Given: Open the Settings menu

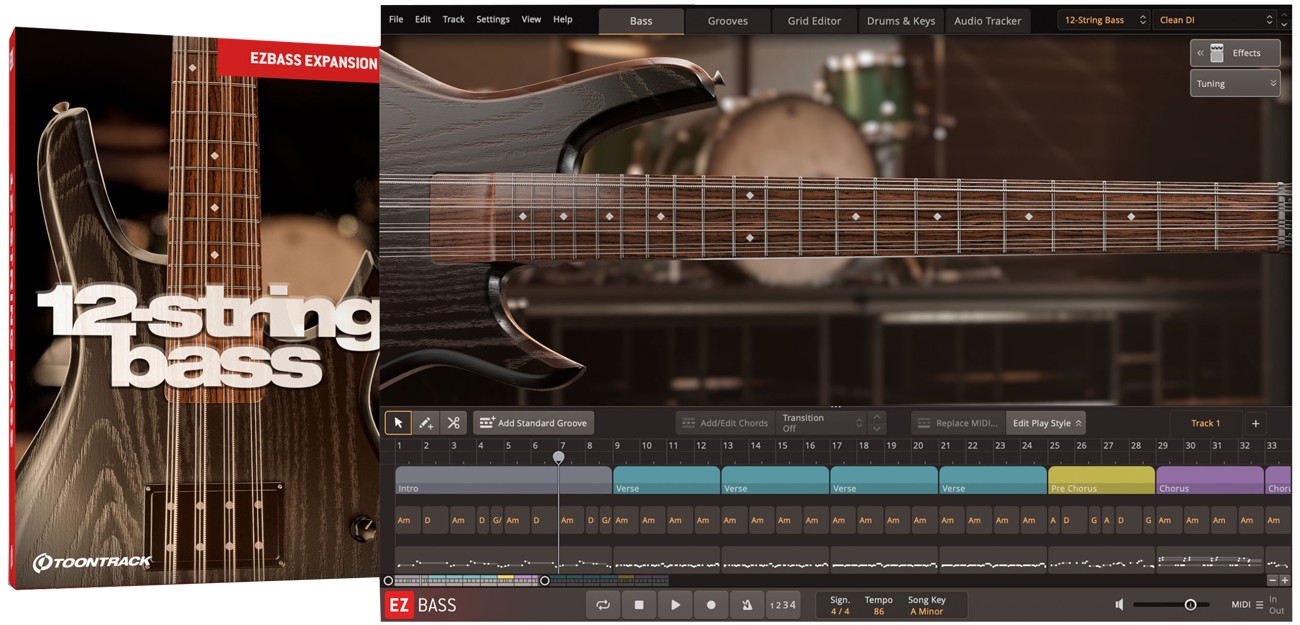Looking at the screenshot, I should (493, 18).
